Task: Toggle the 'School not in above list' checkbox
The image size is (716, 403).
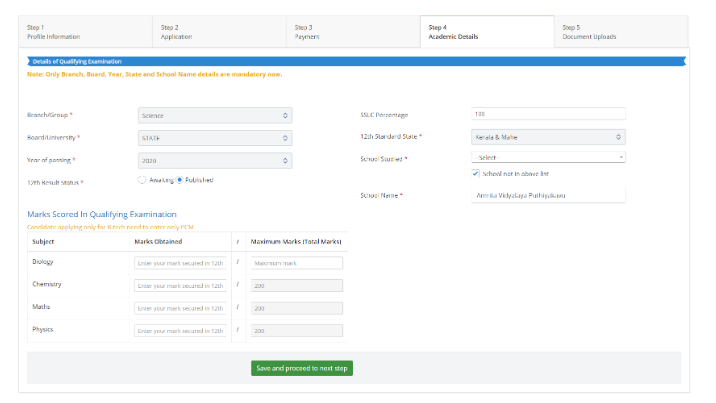Action: click(x=475, y=174)
